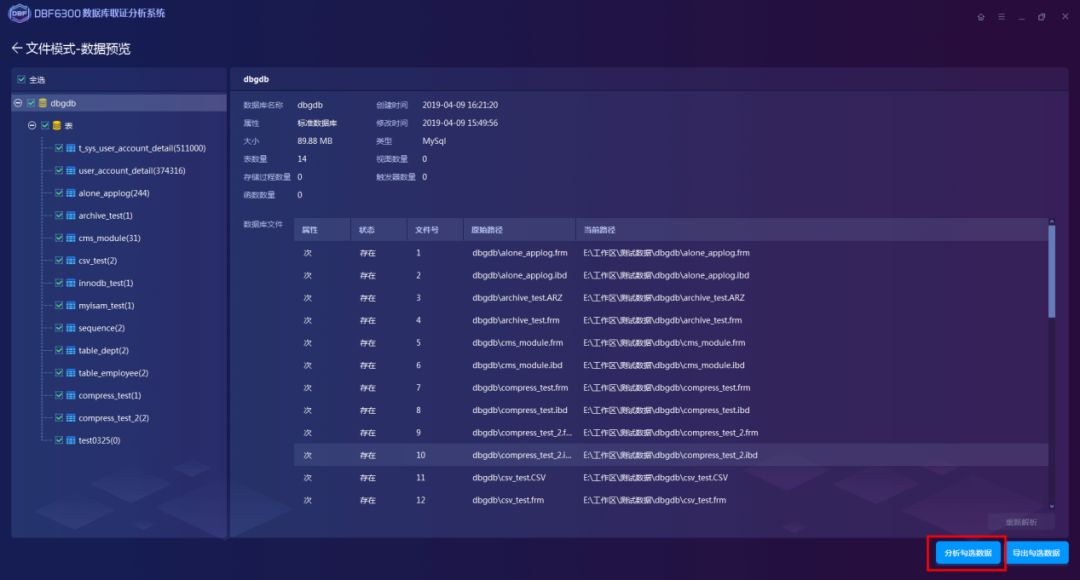Click table icon of archive_test(1)
1080x580 pixels.
coord(70,216)
